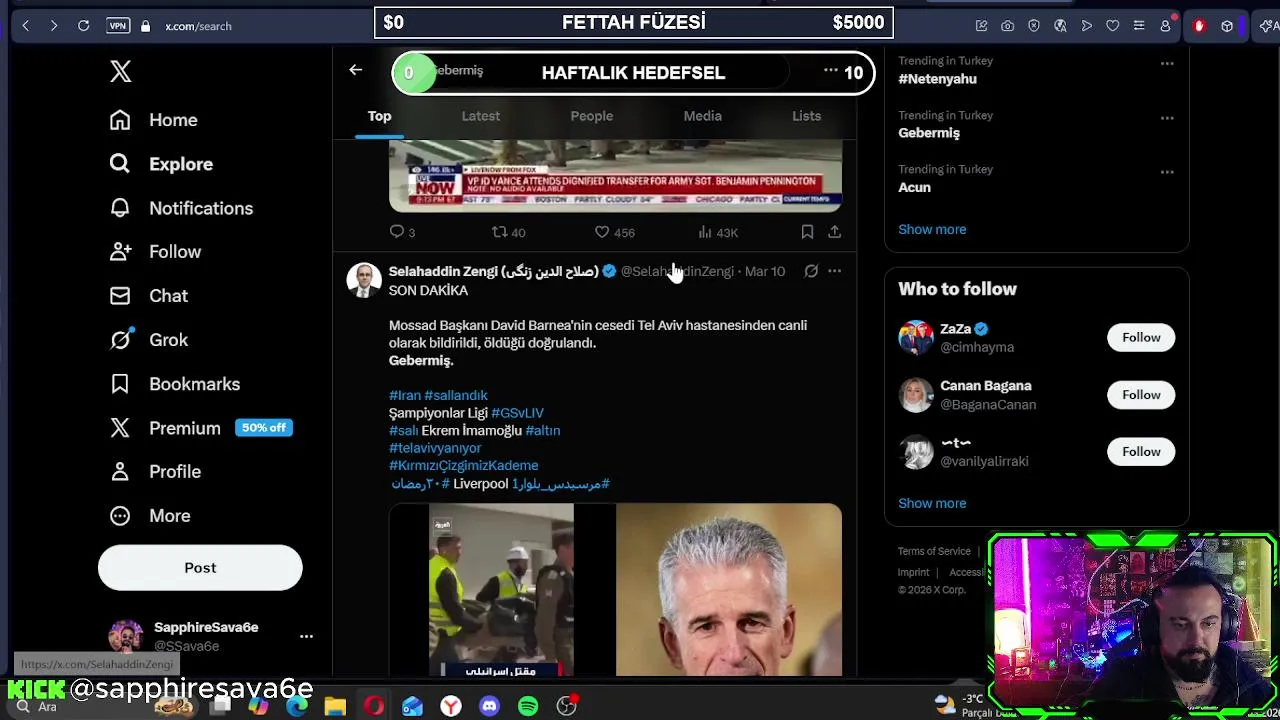Open more options for #Netenyahu trend
This screenshot has width=1280, height=720.
(1166, 63)
